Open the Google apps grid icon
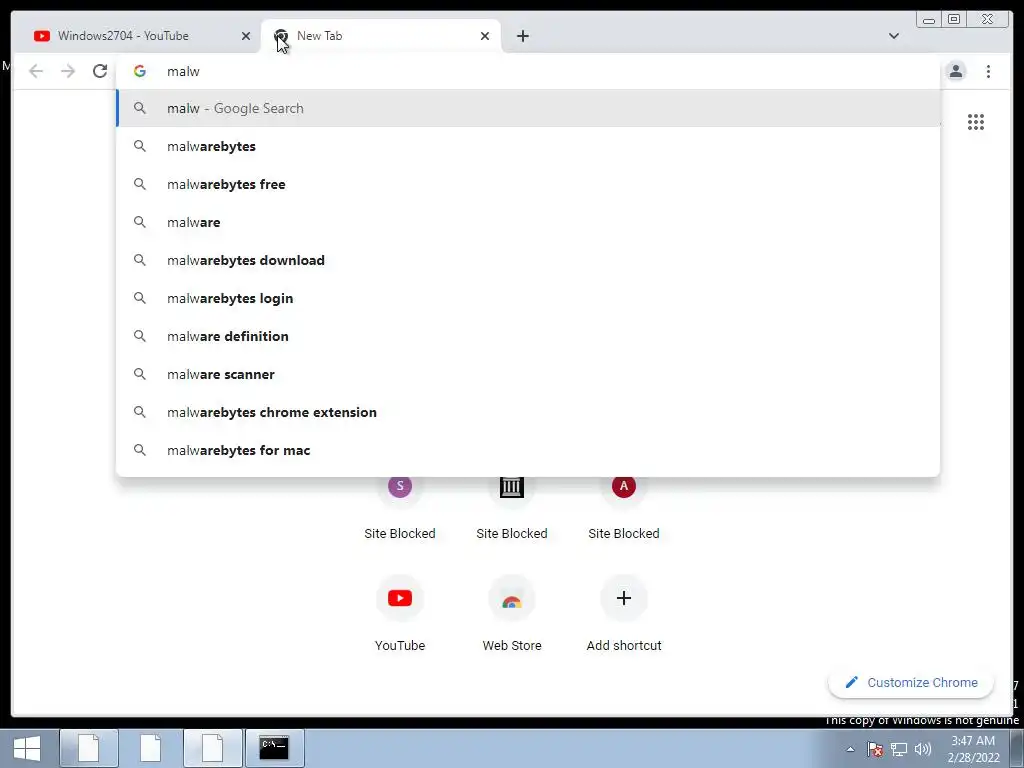 (x=976, y=122)
